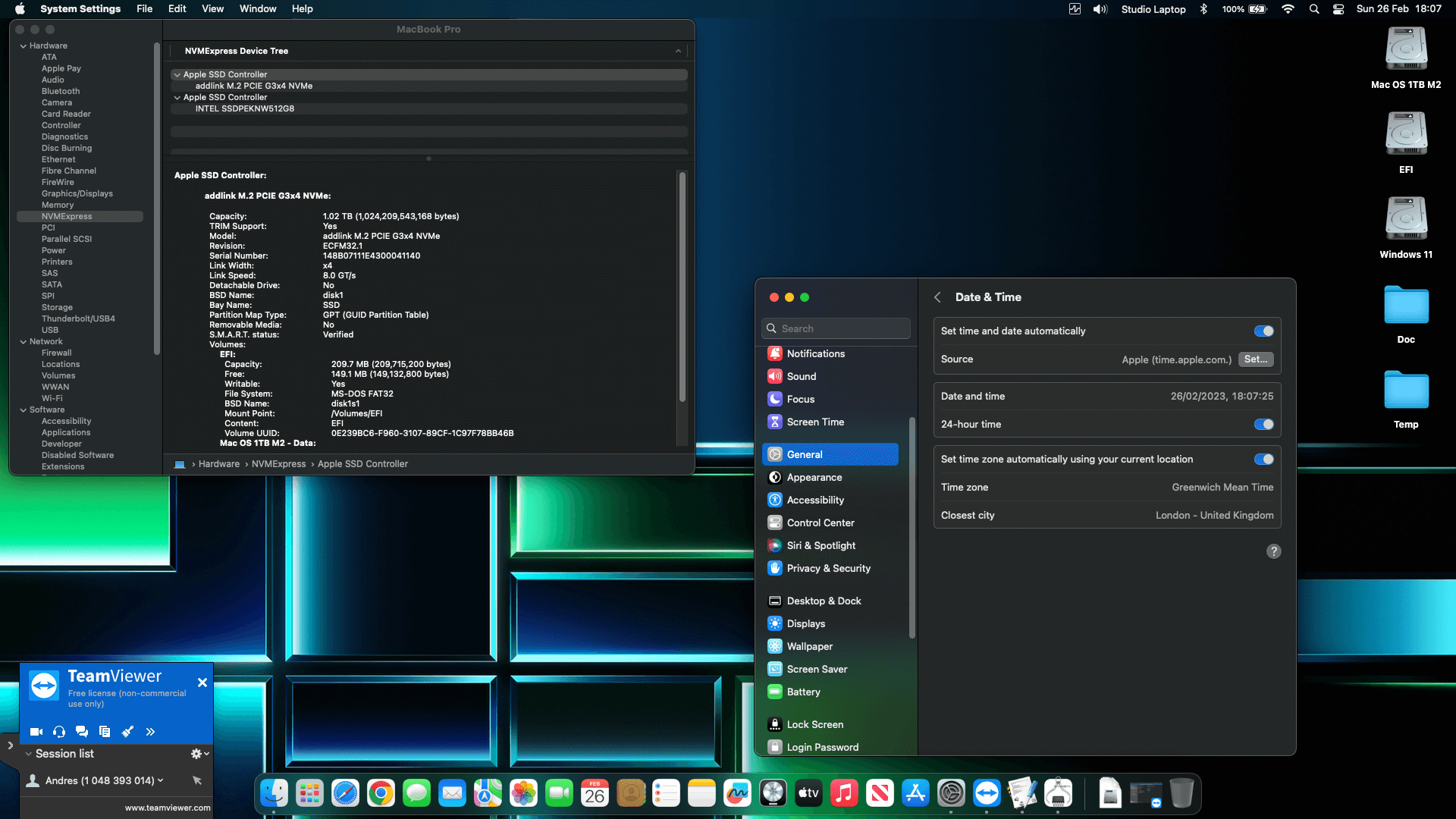Open the File menu
The height and width of the screenshot is (819, 1456).
click(144, 9)
